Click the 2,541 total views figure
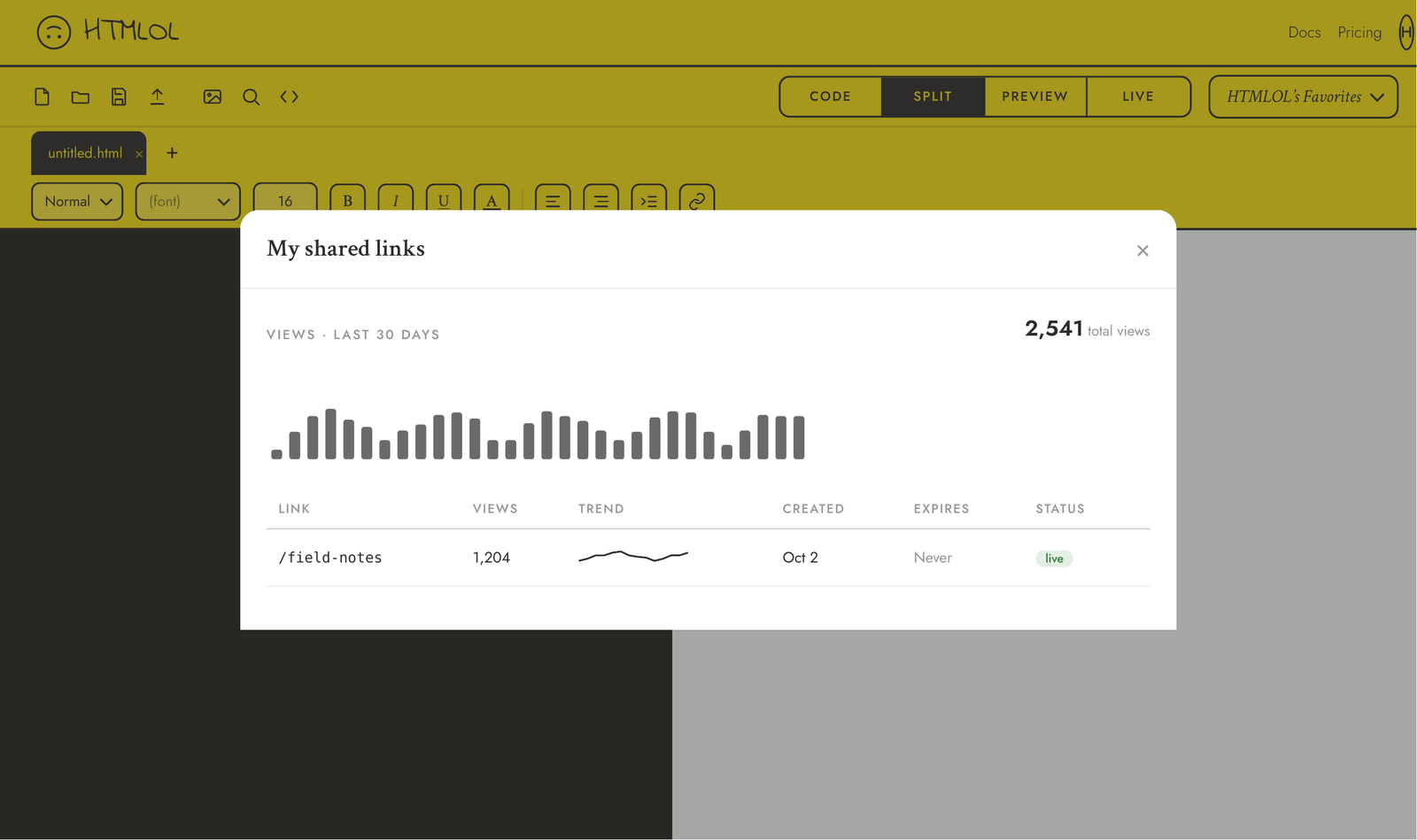Image resolution: width=1417 pixels, height=840 pixels. tap(1054, 328)
